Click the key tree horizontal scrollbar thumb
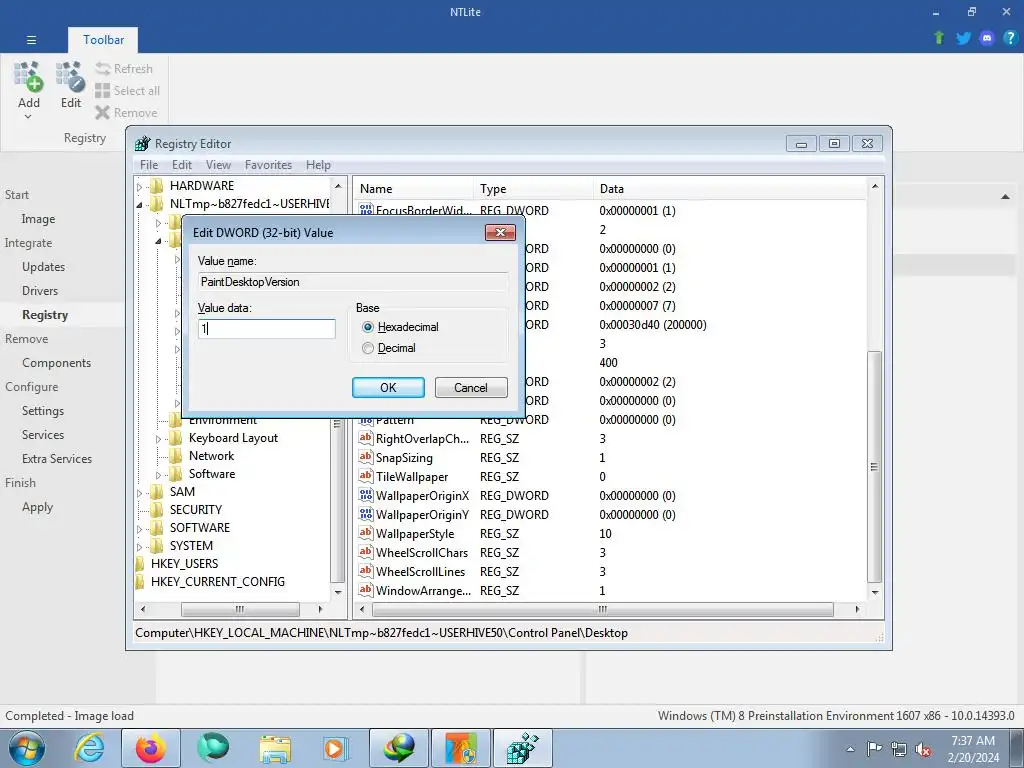The image size is (1024, 768). [240, 609]
